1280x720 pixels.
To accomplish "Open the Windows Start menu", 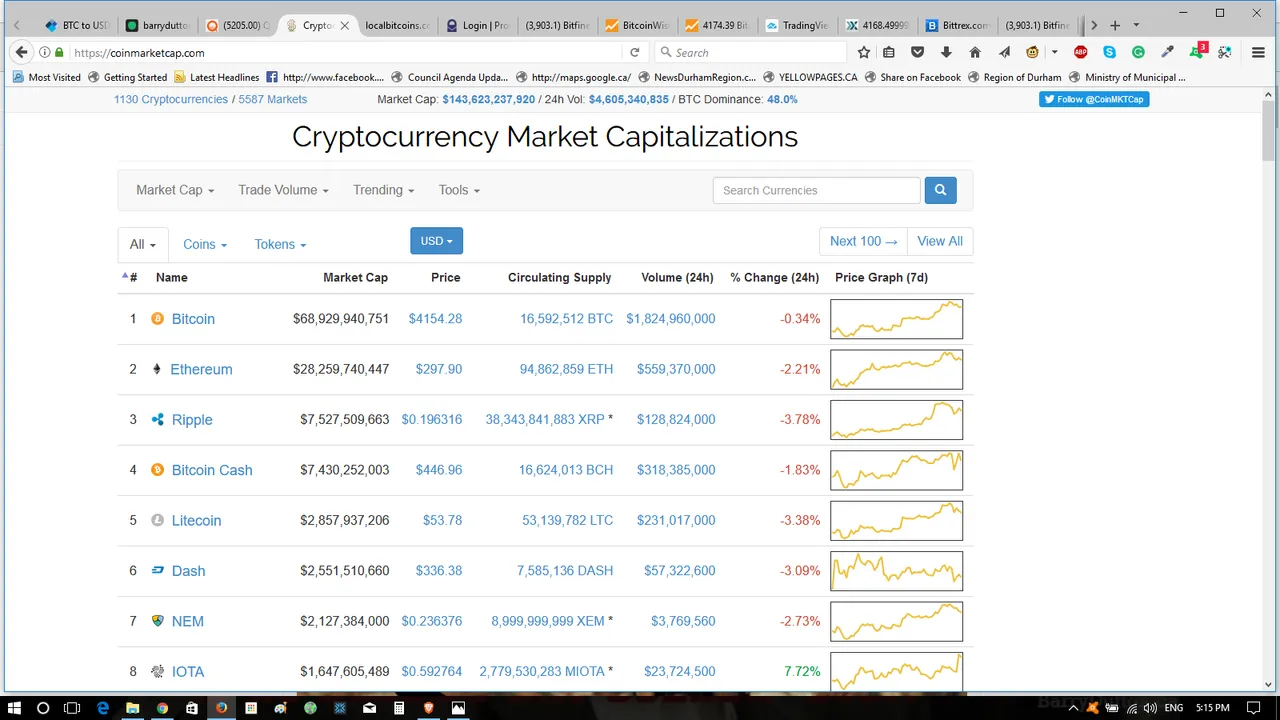I will tap(14, 708).
